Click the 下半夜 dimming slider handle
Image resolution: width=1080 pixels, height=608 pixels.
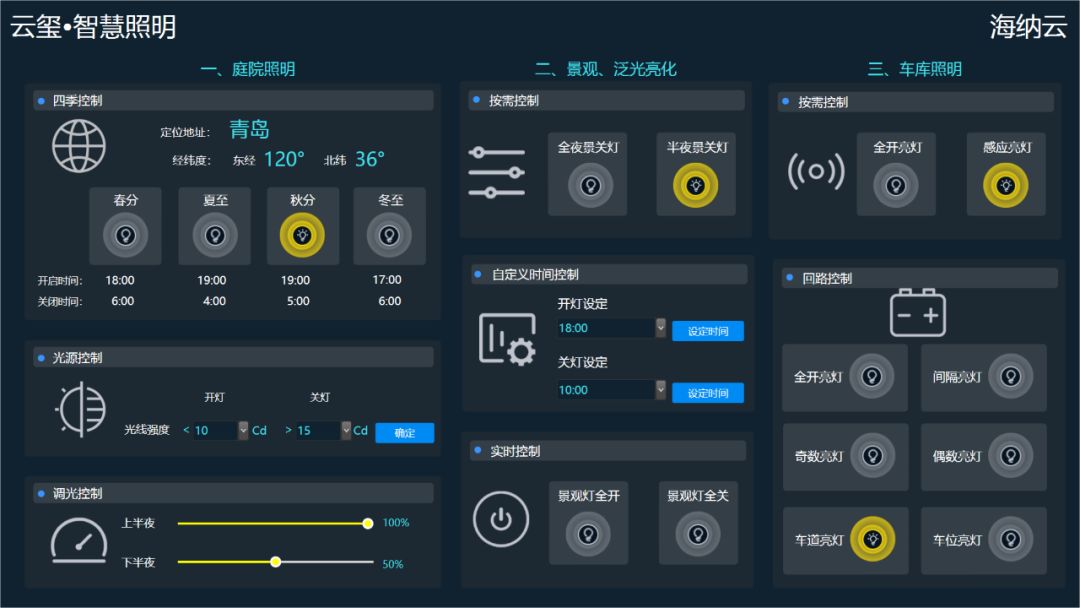tap(276, 562)
